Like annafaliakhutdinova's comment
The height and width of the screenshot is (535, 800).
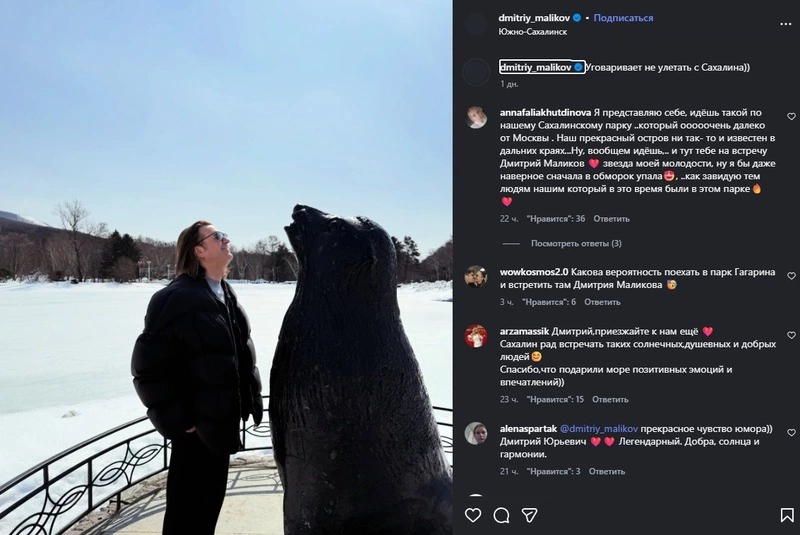click(x=791, y=116)
